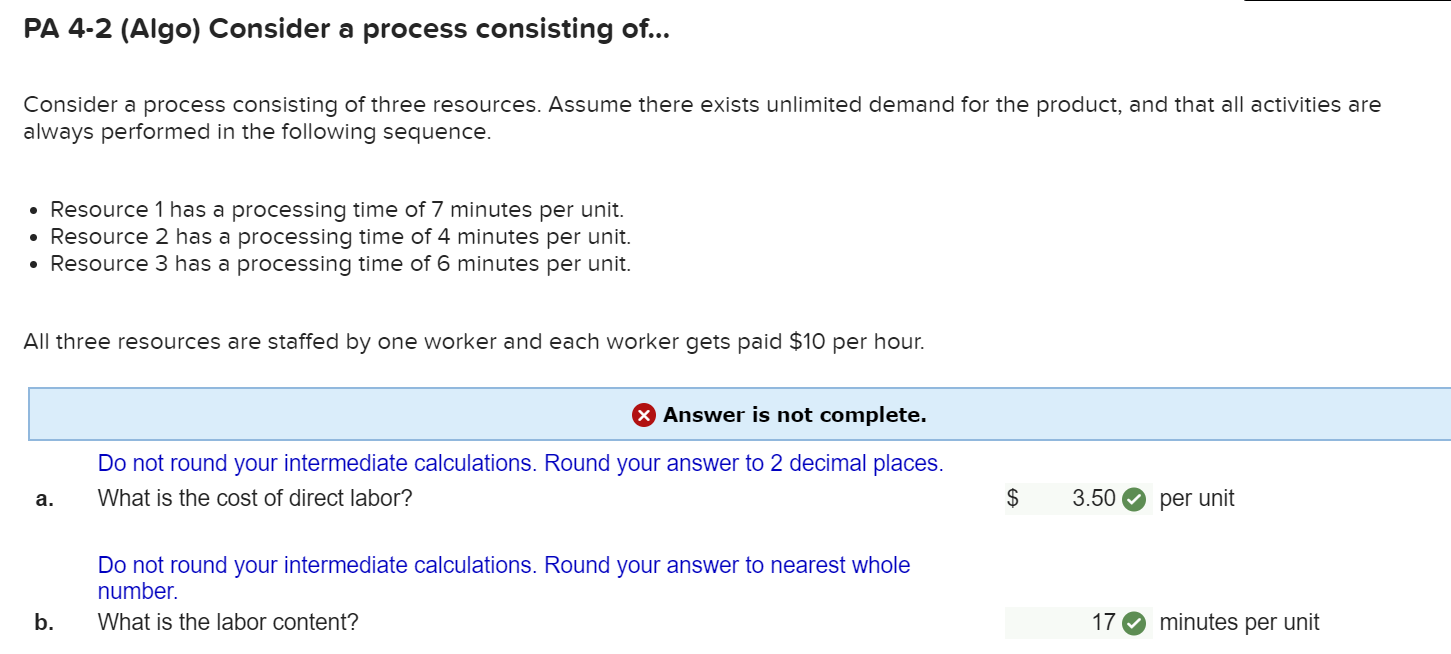Click the red X error icon in banner
The height and width of the screenshot is (654, 1451).
point(645,415)
